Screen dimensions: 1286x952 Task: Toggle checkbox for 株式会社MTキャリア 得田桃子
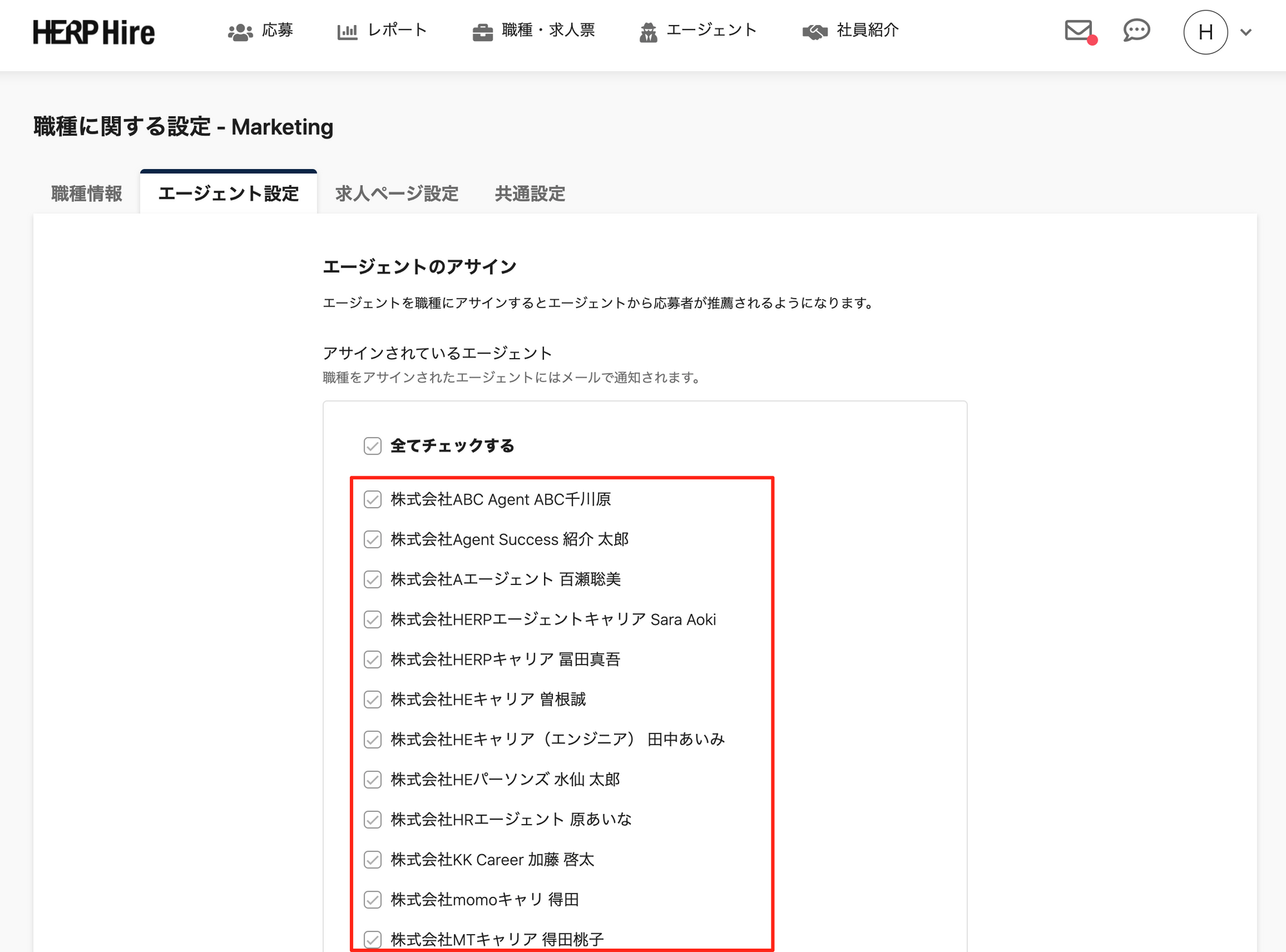[x=373, y=940]
